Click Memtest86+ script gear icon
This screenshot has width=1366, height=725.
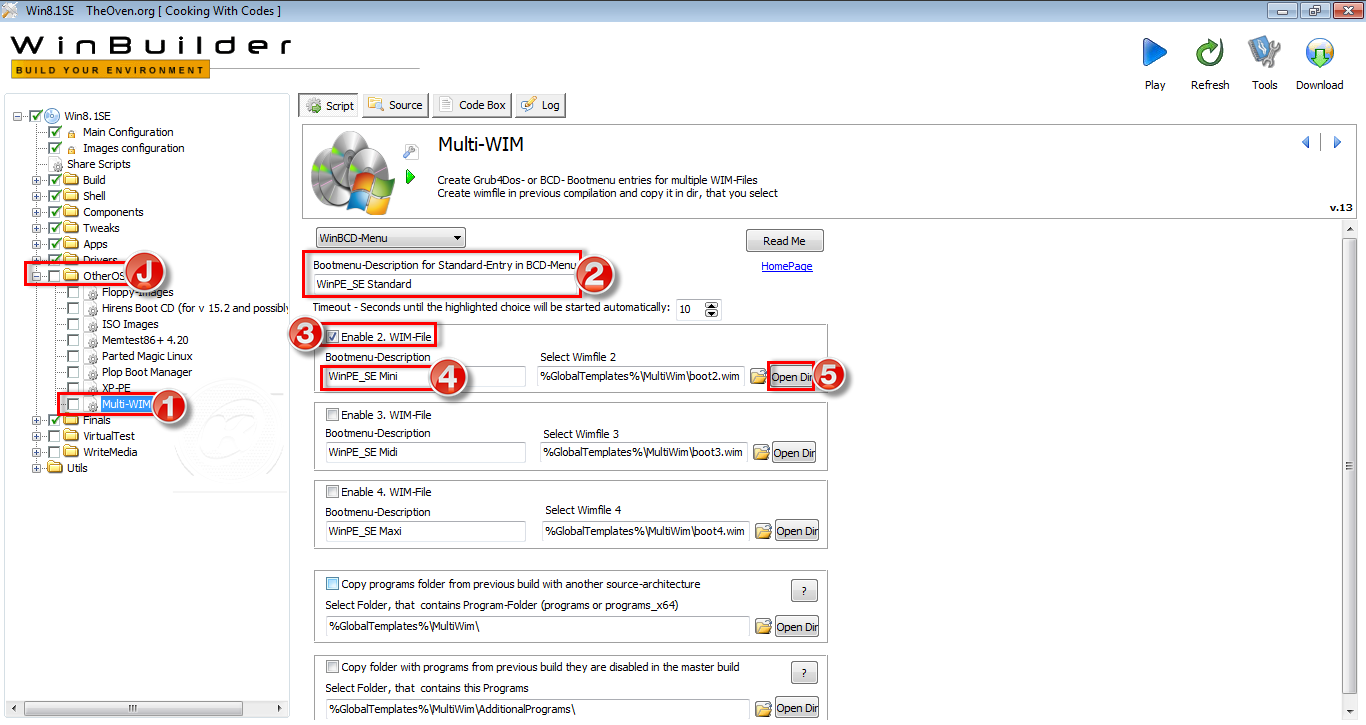[92, 340]
